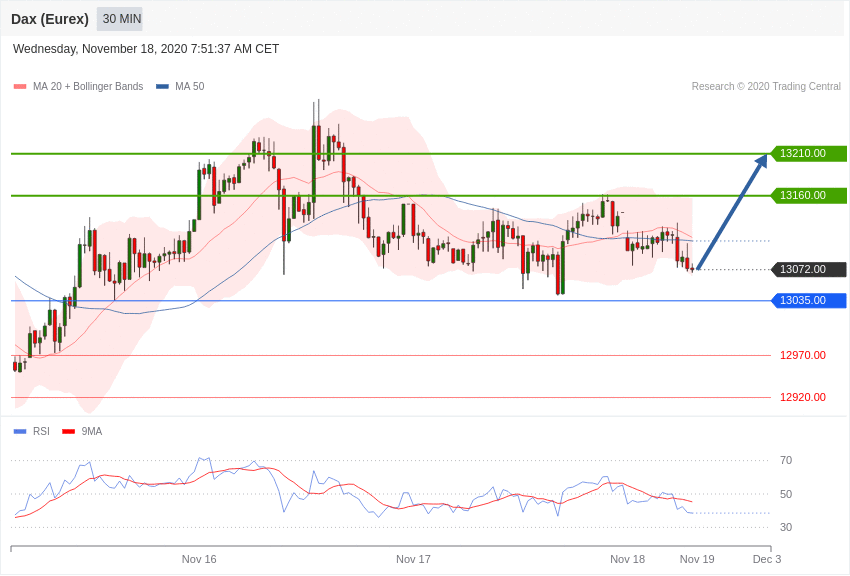Click the Nov 16 date axis label
This screenshot has height=576, width=850.
199,559
